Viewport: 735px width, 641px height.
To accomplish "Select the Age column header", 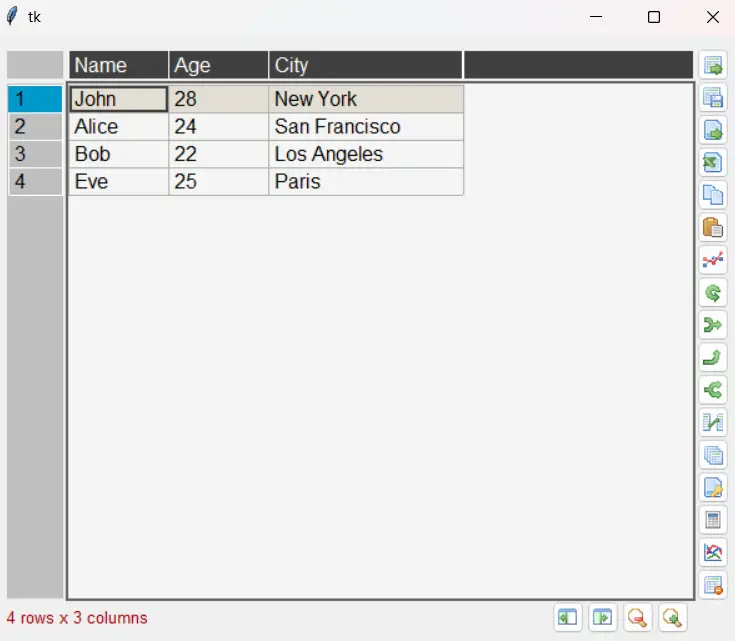I will click(x=218, y=65).
